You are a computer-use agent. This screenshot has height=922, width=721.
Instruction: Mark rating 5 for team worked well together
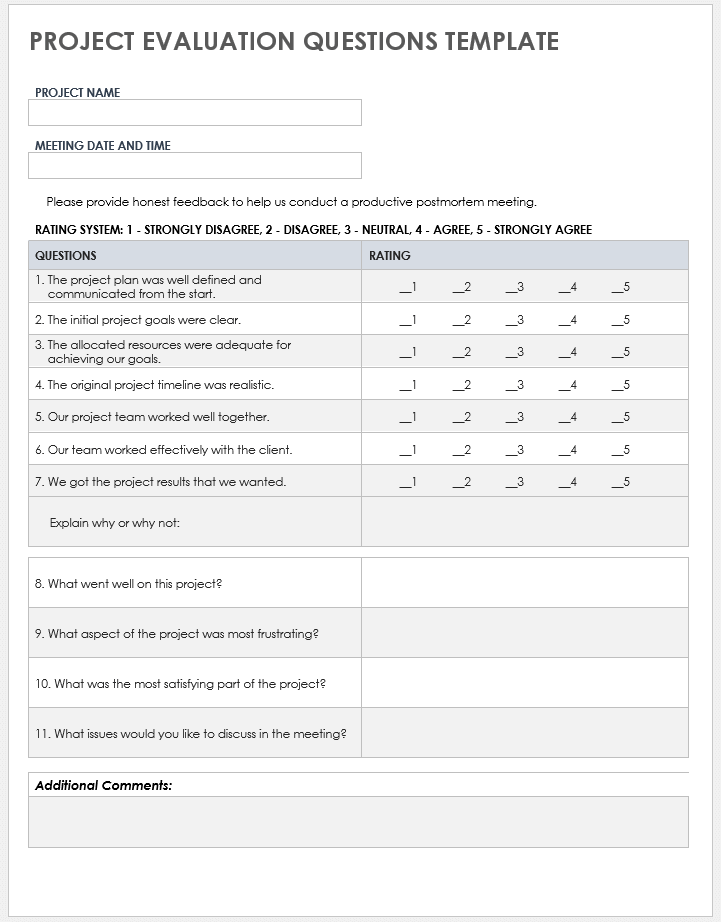coord(620,417)
